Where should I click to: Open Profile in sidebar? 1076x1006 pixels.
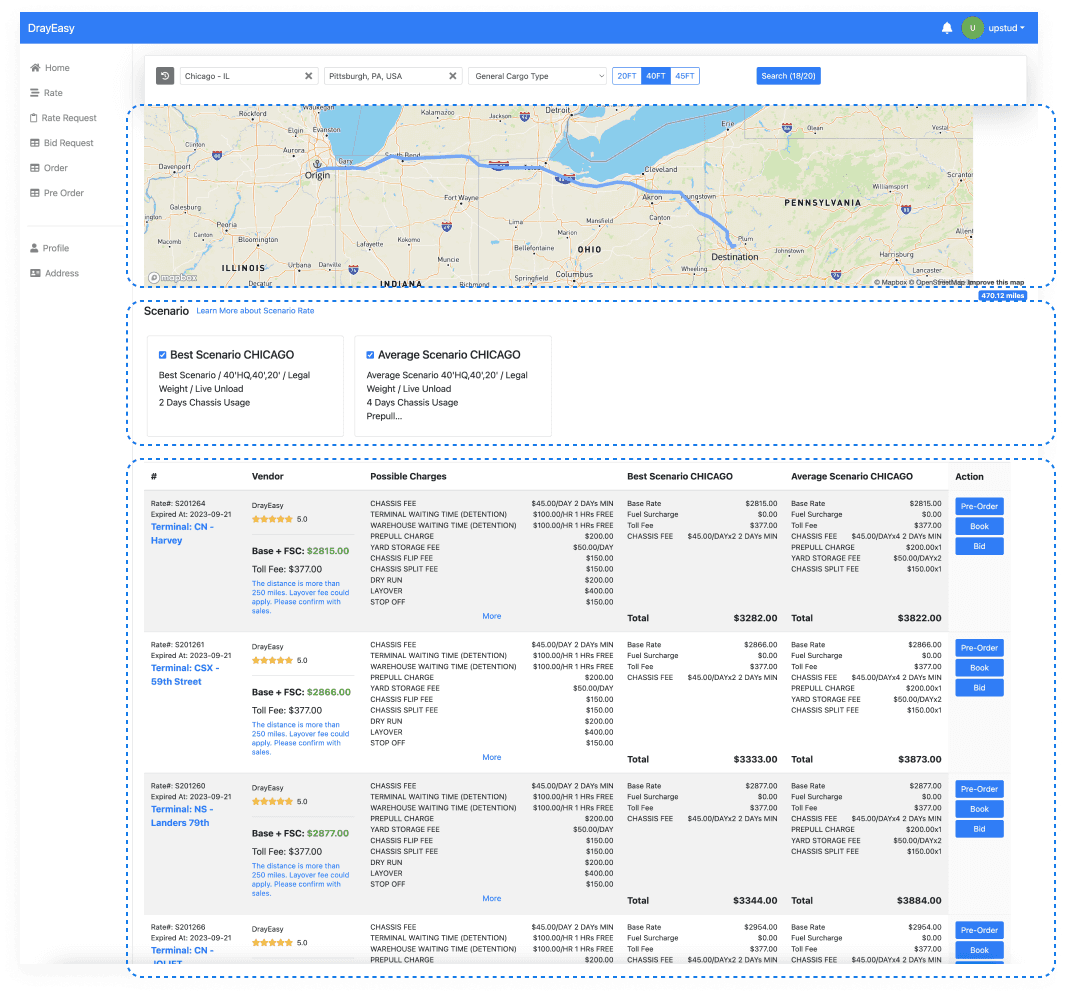56,248
